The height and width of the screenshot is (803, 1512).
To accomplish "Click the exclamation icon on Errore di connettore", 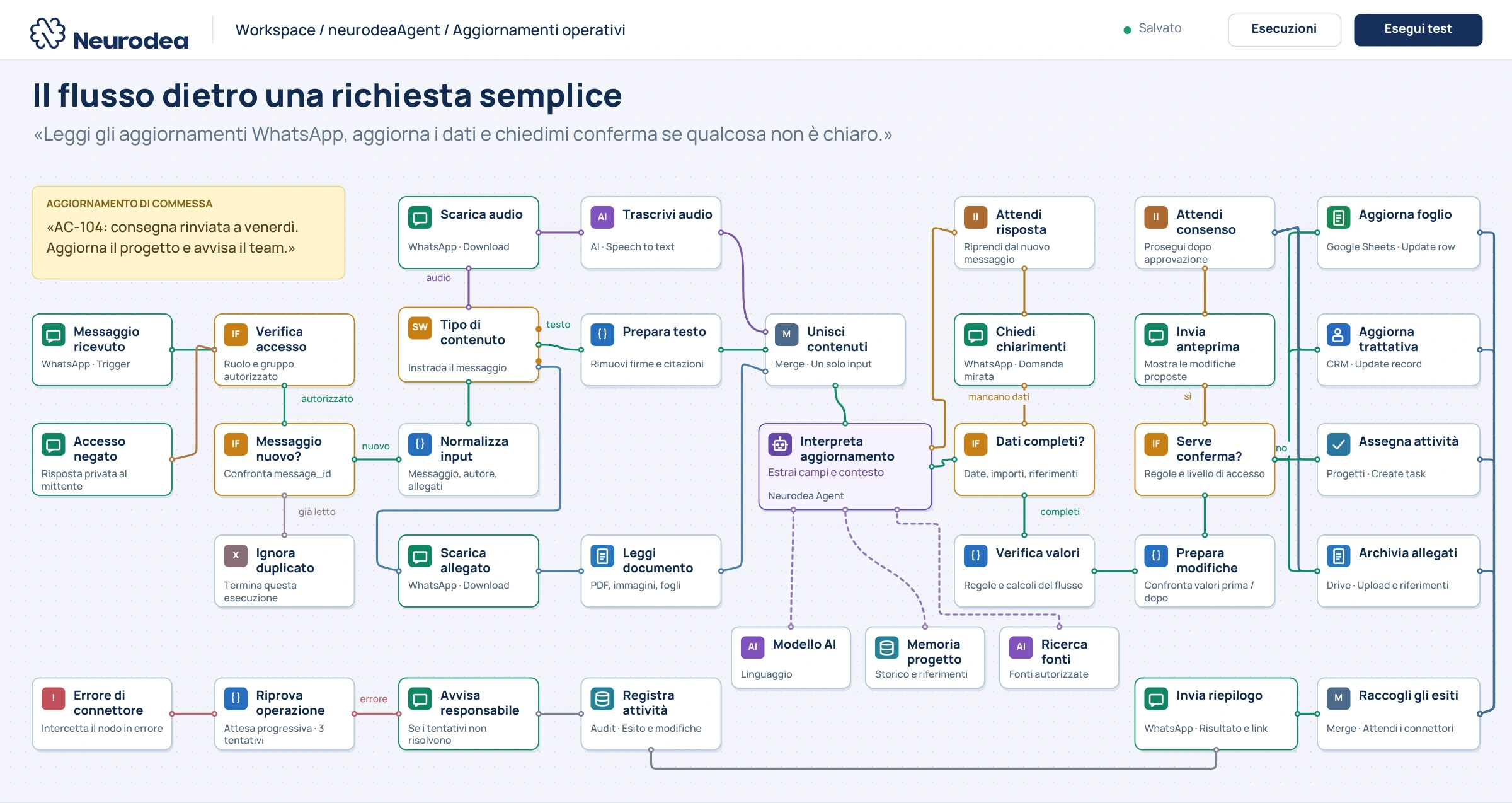I will [x=53, y=698].
